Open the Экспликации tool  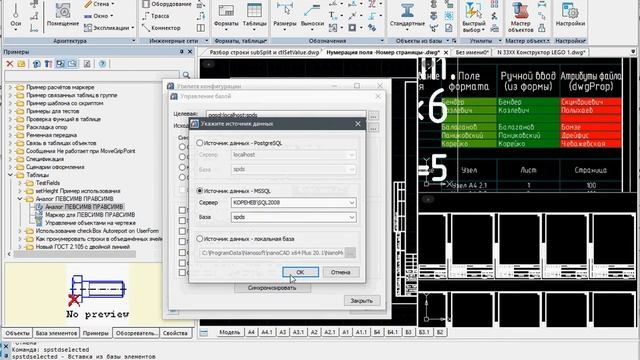(109, 28)
